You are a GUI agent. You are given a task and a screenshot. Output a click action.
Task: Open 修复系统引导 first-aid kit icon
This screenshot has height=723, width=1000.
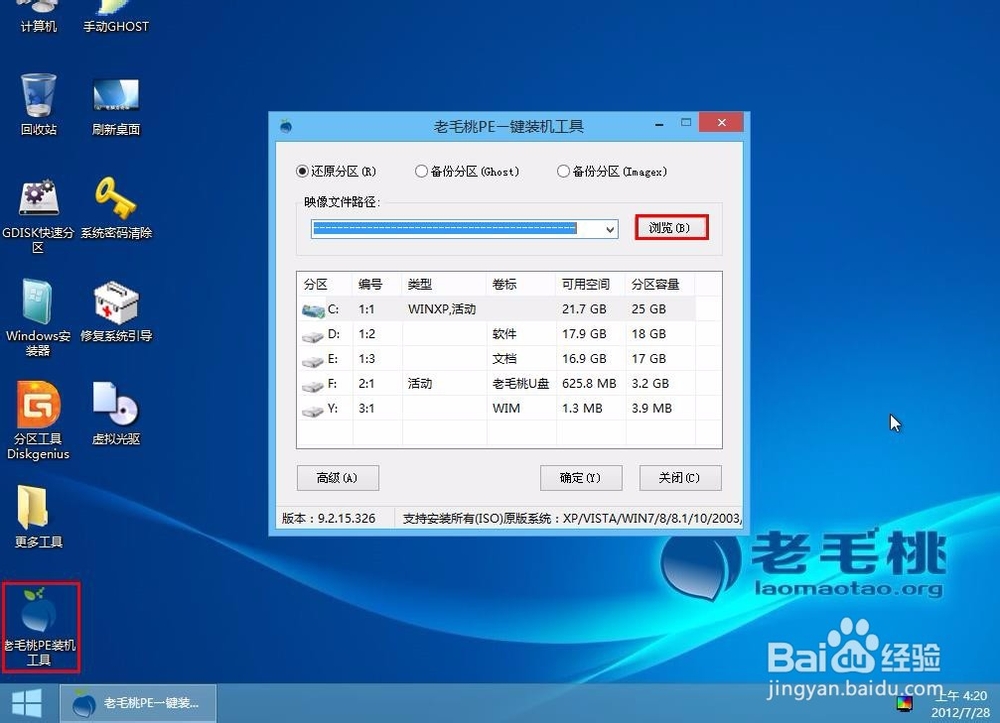(115, 312)
